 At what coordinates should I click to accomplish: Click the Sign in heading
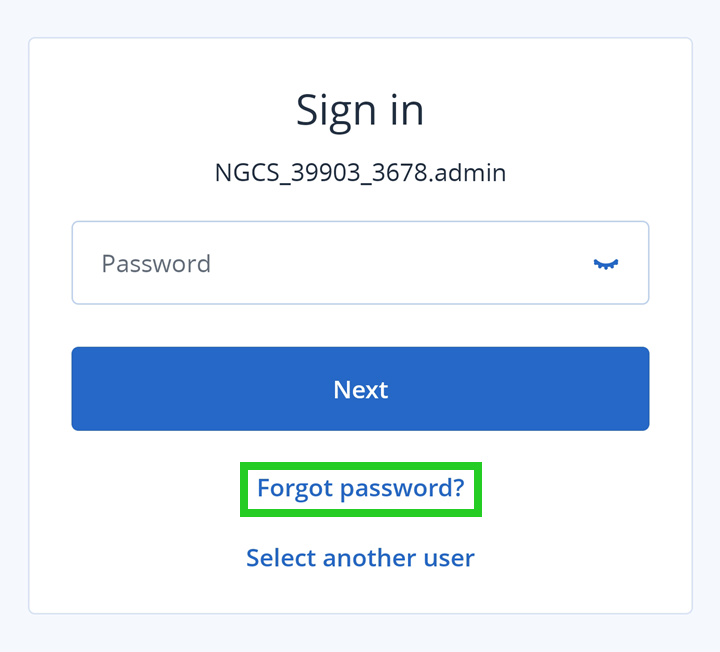(x=360, y=110)
